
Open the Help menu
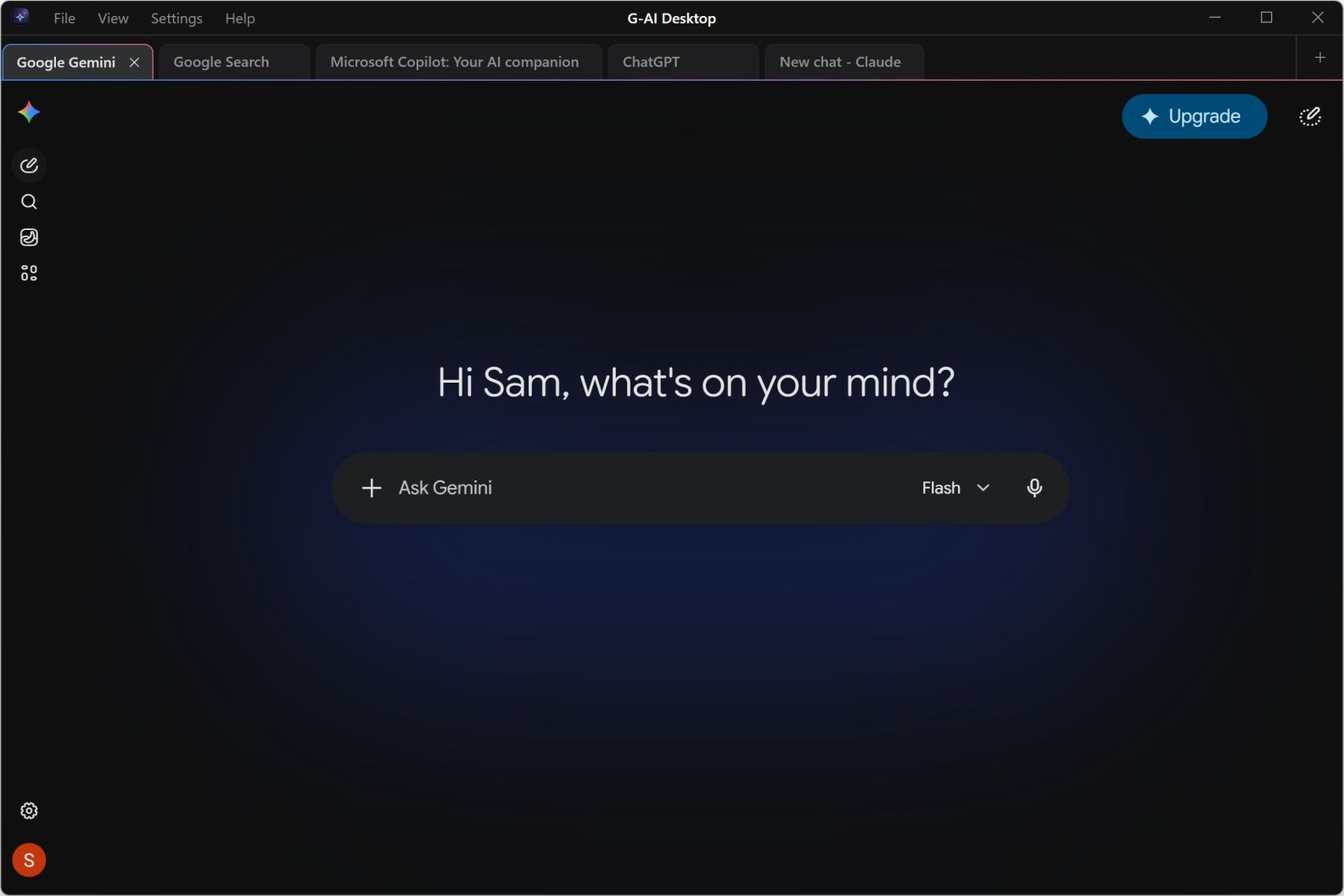240,18
